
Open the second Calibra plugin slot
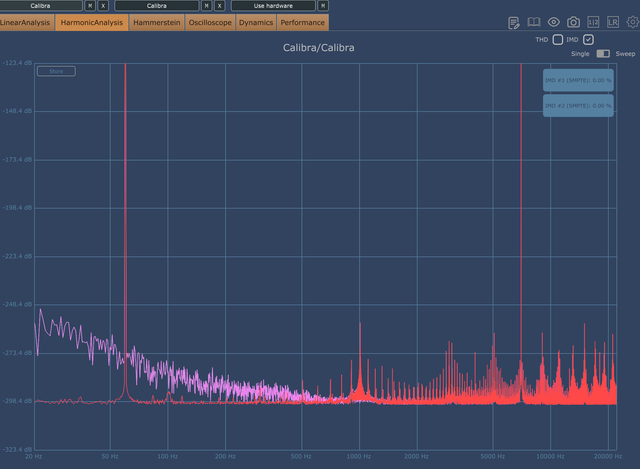(x=157, y=6)
